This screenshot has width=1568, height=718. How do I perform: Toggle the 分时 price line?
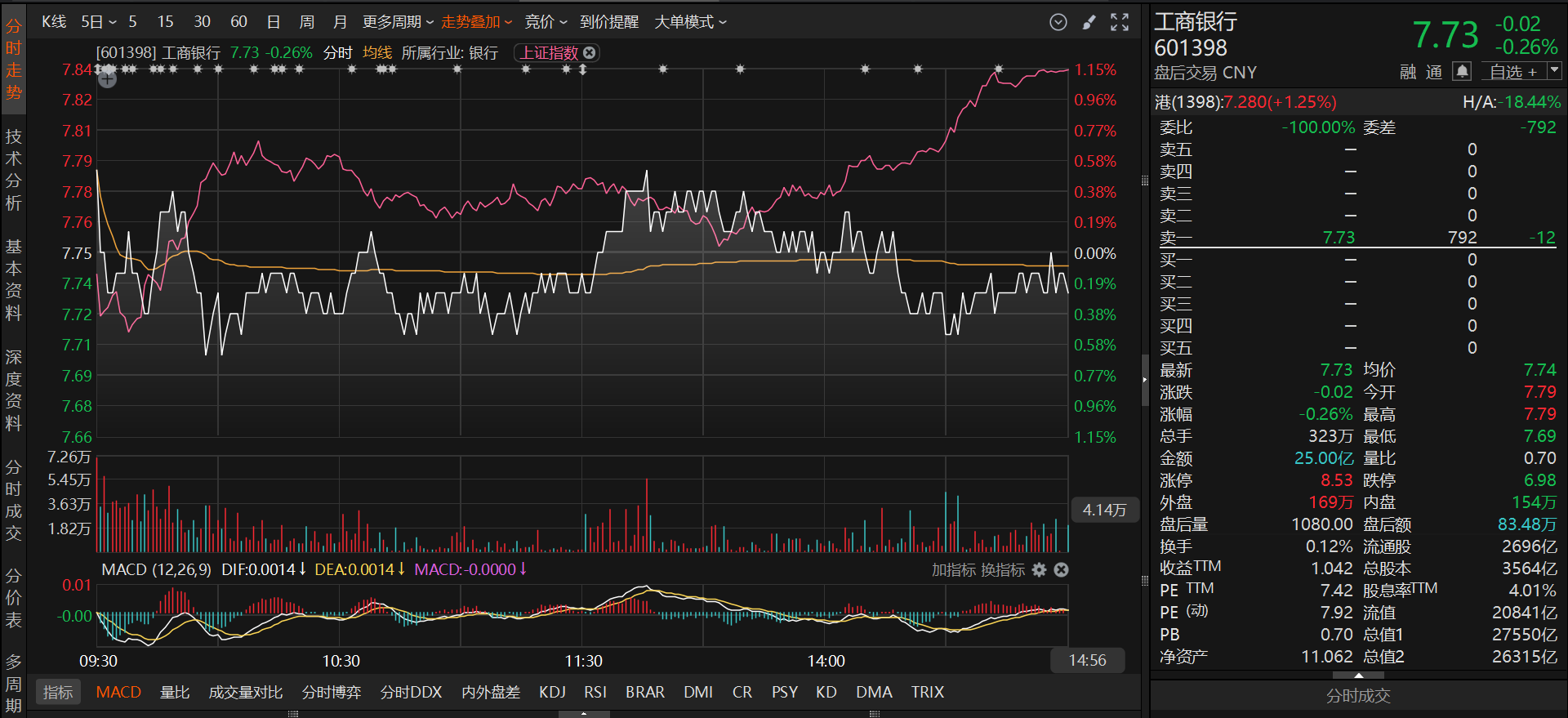click(337, 52)
